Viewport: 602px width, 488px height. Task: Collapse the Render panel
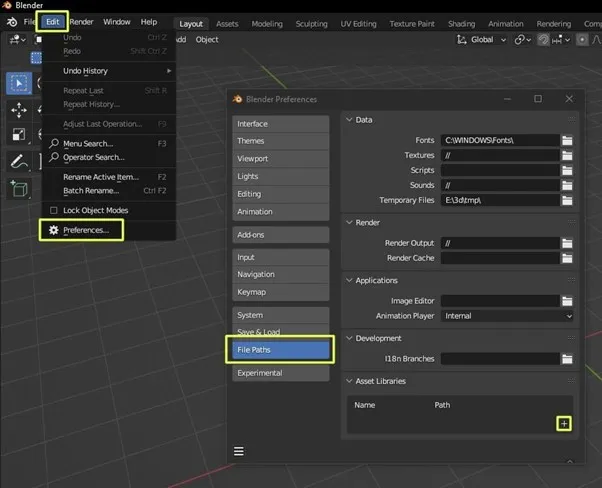(x=349, y=223)
